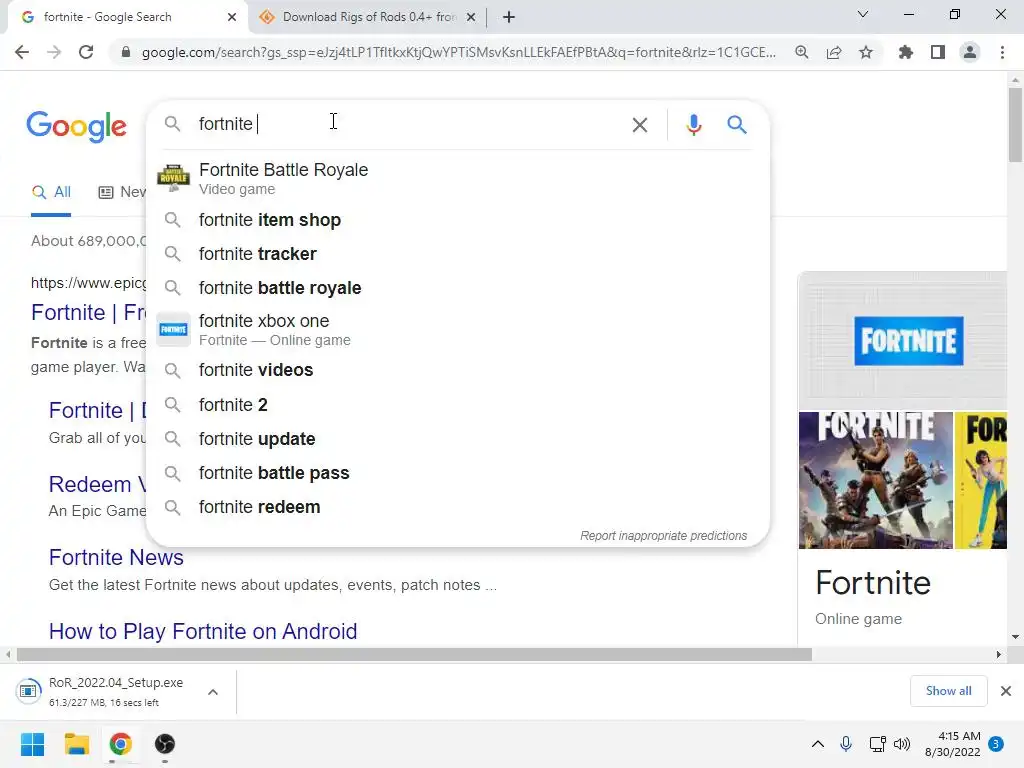Show hidden system tray icons
The width and height of the screenshot is (1024, 768).
click(x=818, y=744)
